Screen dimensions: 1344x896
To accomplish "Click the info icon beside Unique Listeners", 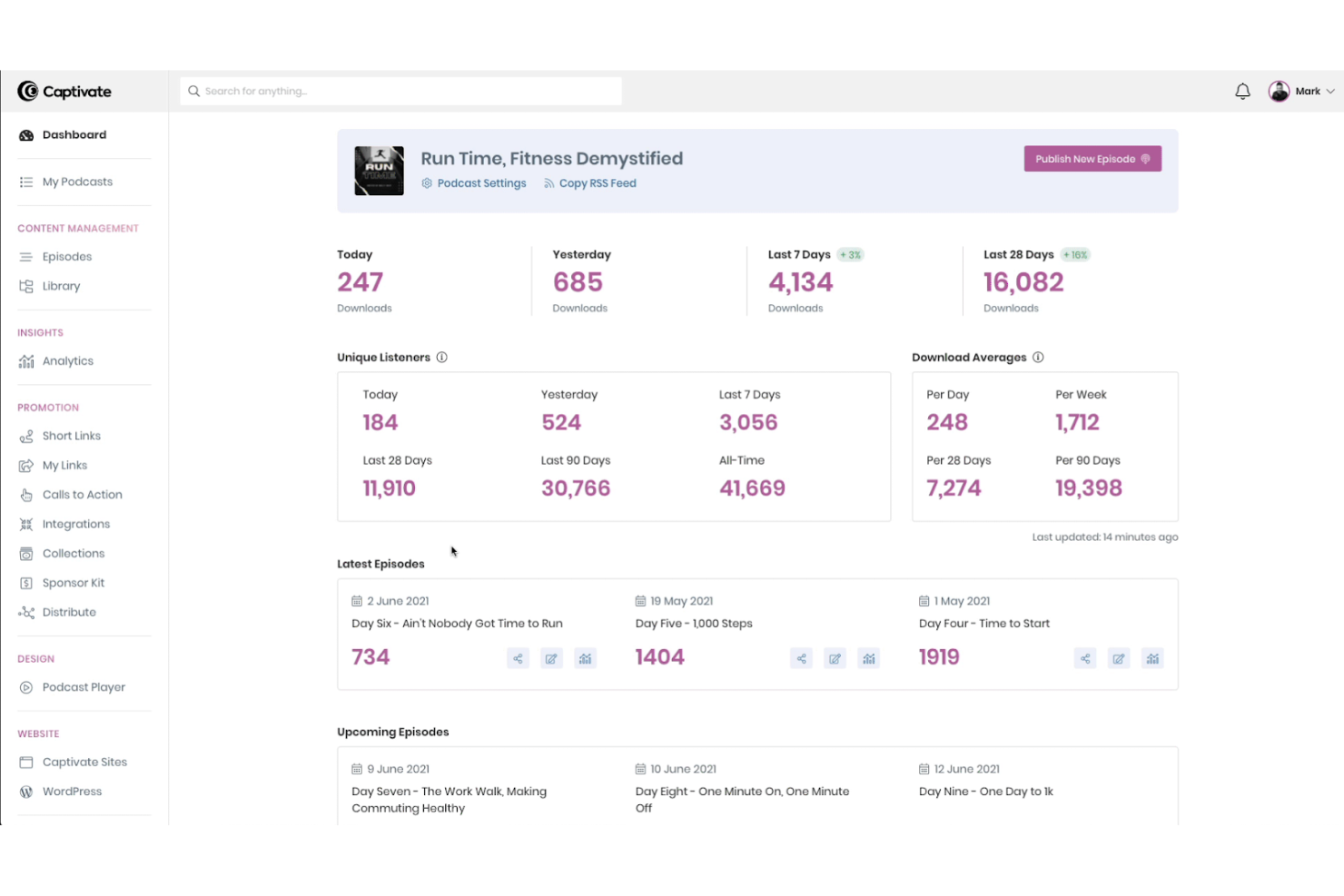I will [442, 357].
